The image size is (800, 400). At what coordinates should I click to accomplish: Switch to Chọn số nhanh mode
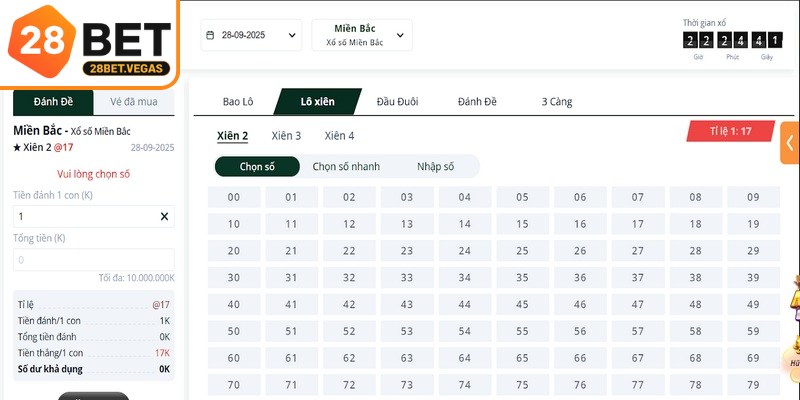[346, 167]
